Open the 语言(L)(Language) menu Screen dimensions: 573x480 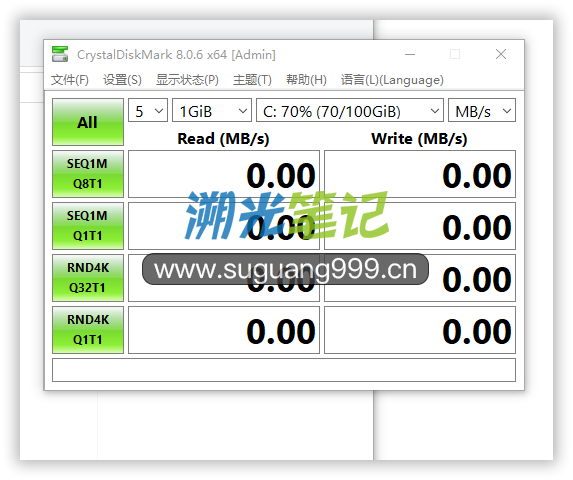coord(392,80)
